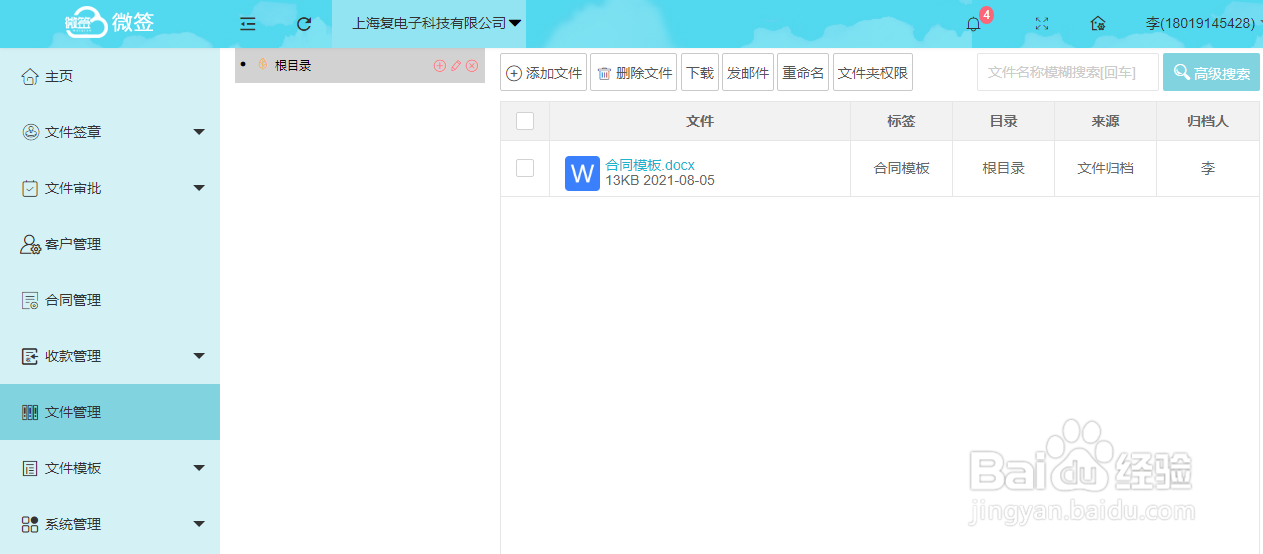Open user menu 李(18019145428)
This screenshot has height=554, width=1263.
[x=1202, y=23]
